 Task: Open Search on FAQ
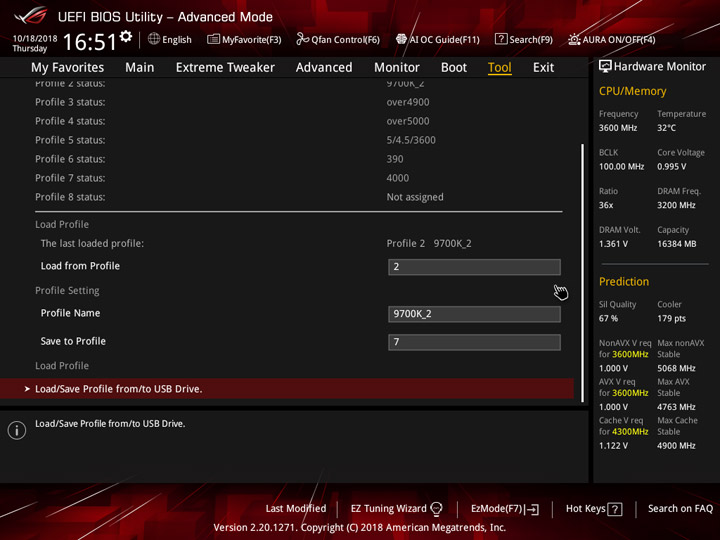click(x=680, y=509)
